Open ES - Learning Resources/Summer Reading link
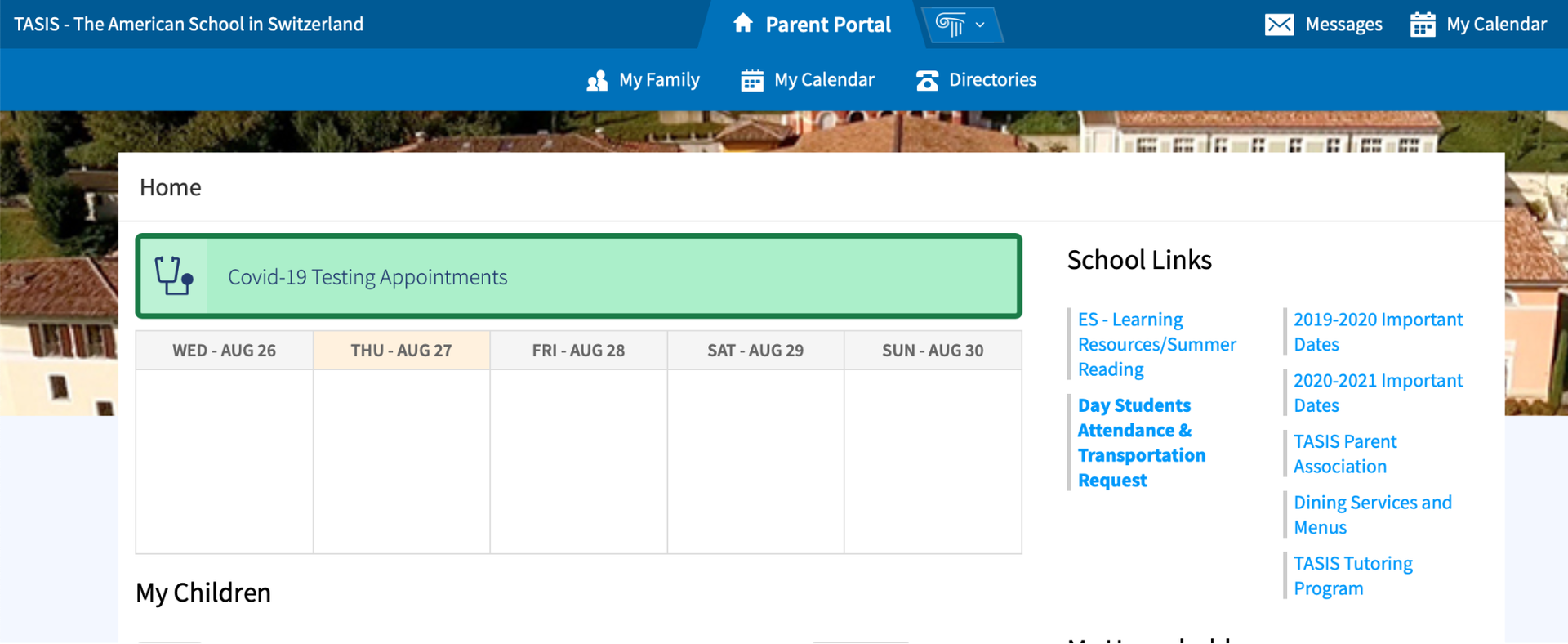The width and height of the screenshot is (1568, 644). pyautogui.click(x=1156, y=344)
